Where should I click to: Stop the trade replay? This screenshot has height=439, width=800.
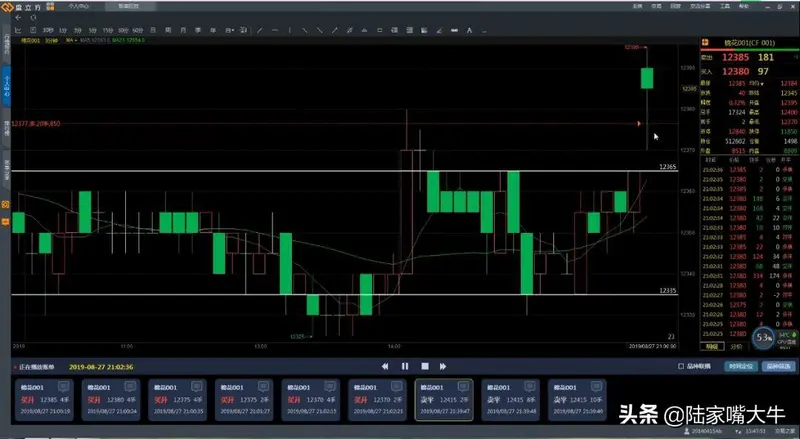click(424, 367)
